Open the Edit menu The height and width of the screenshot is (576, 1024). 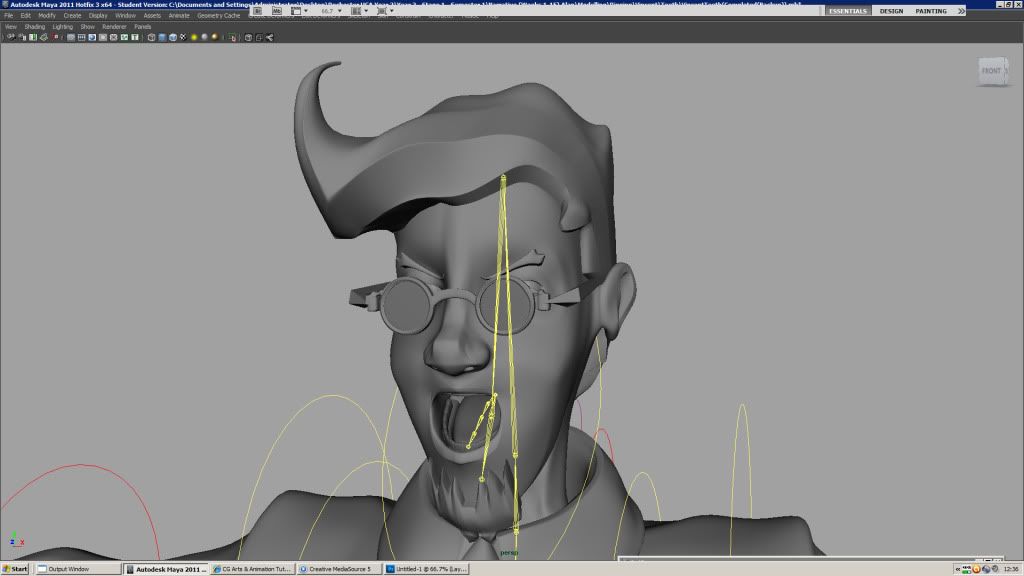coord(25,16)
